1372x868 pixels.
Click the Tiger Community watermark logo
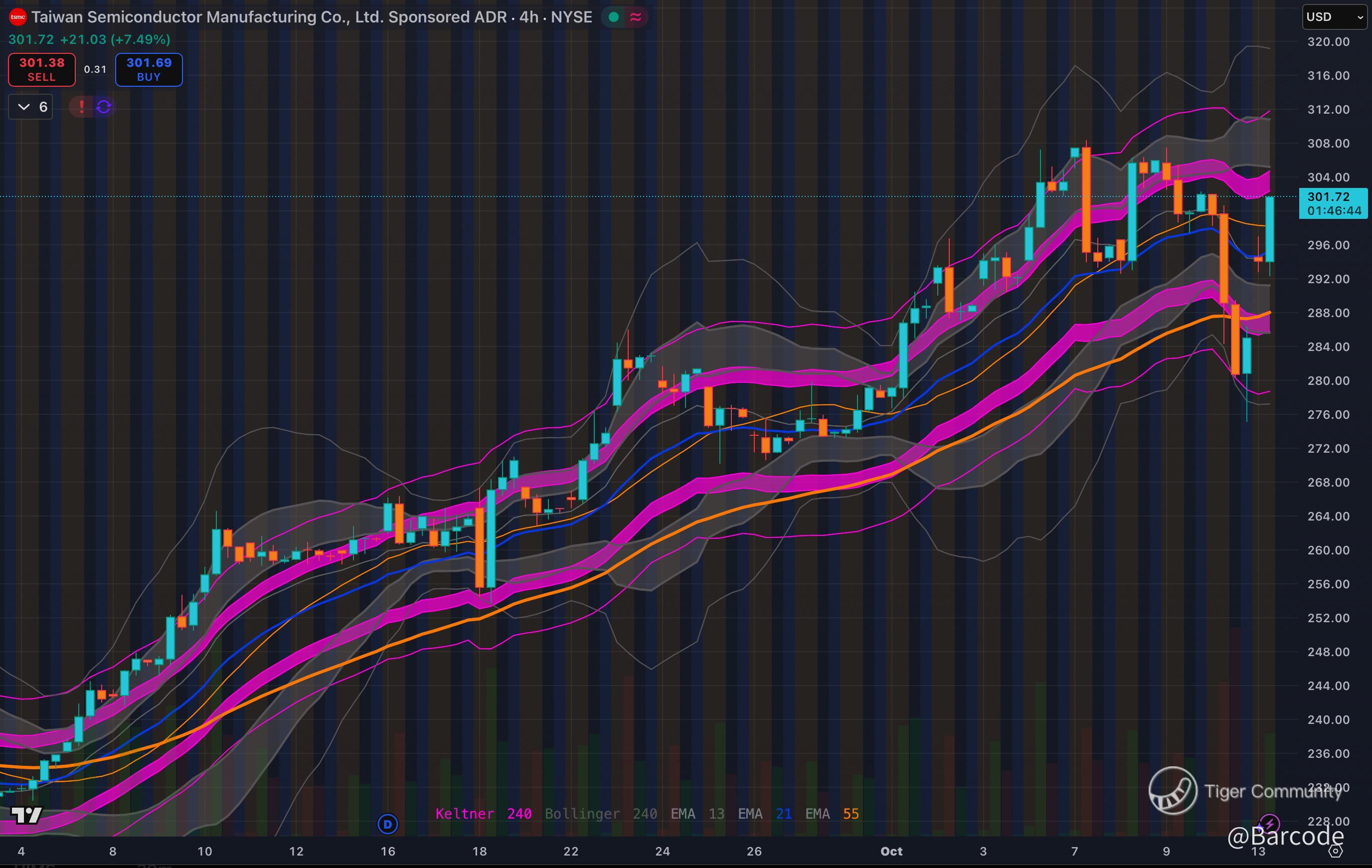coord(1173,791)
